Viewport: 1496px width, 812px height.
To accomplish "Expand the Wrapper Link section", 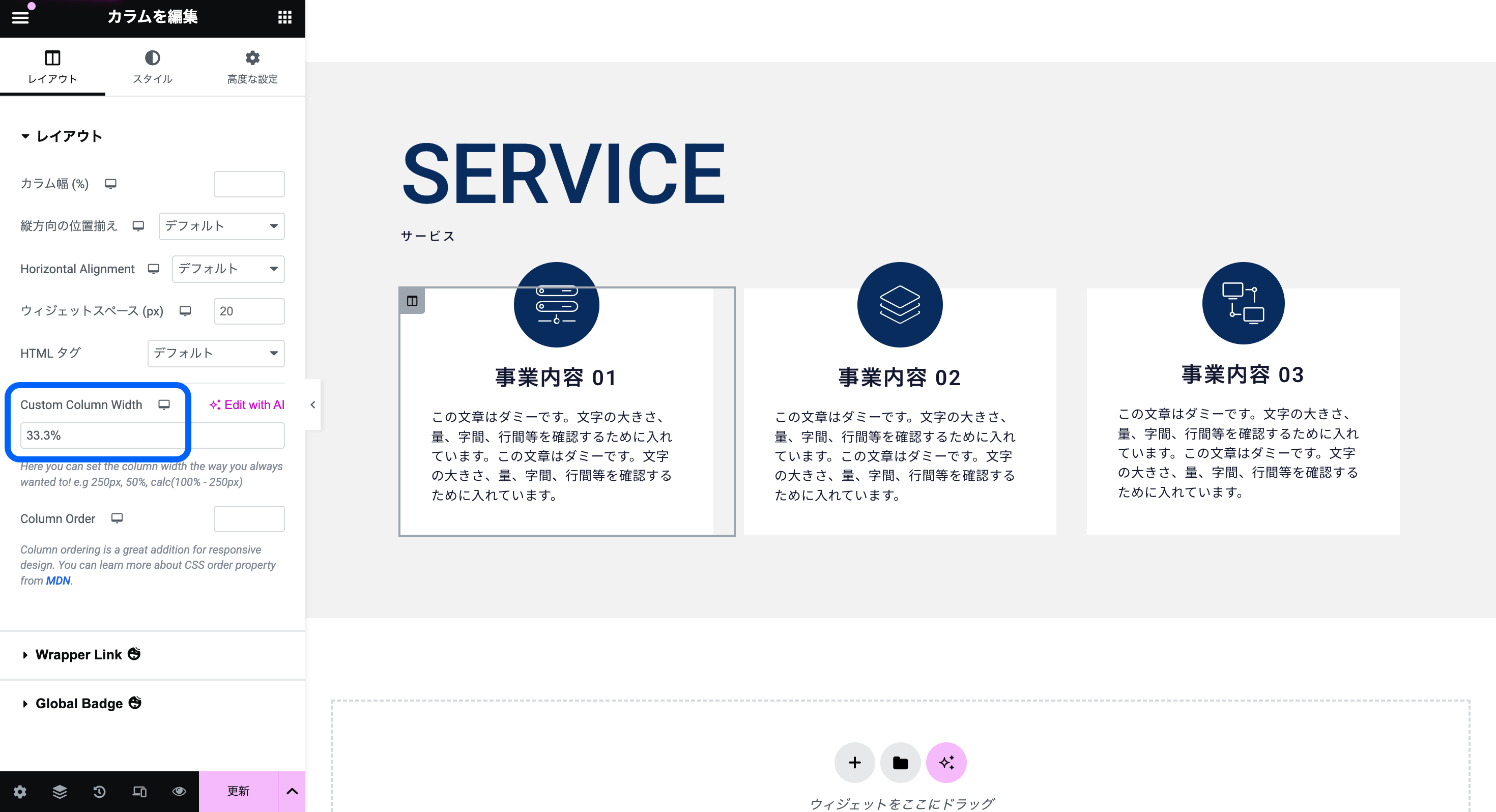I will click(x=78, y=655).
